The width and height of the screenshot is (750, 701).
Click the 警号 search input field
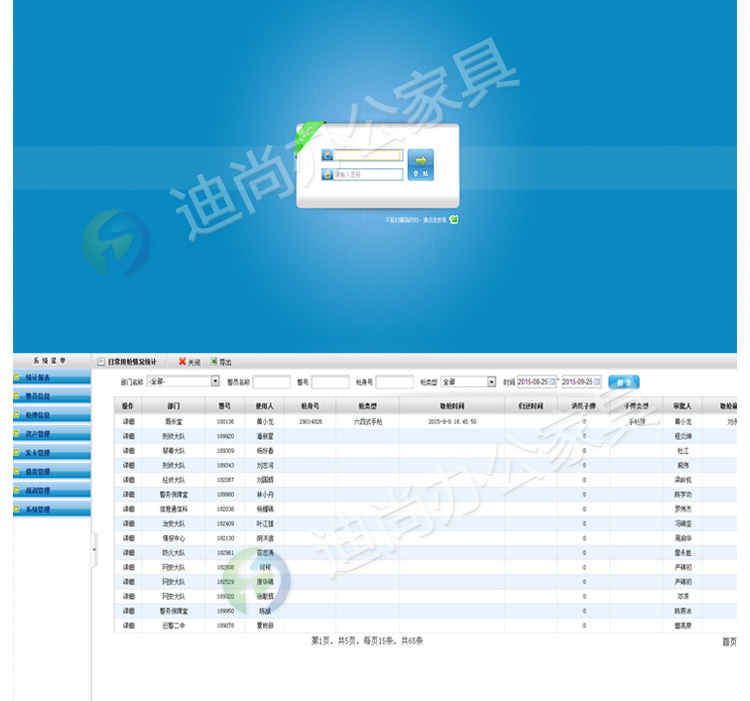pos(330,381)
